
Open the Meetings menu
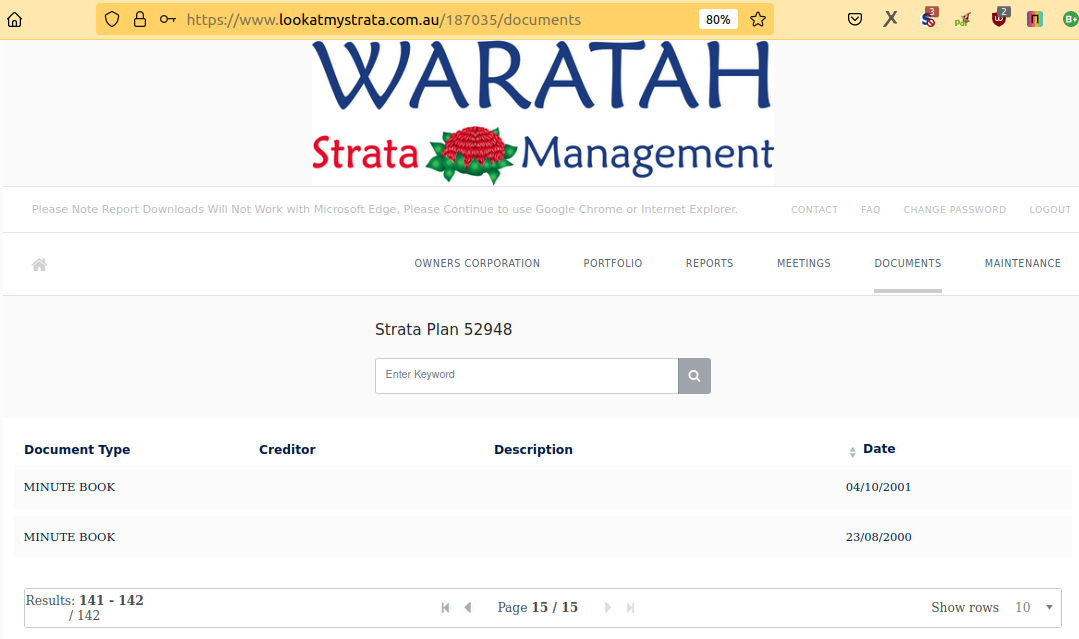click(x=804, y=263)
